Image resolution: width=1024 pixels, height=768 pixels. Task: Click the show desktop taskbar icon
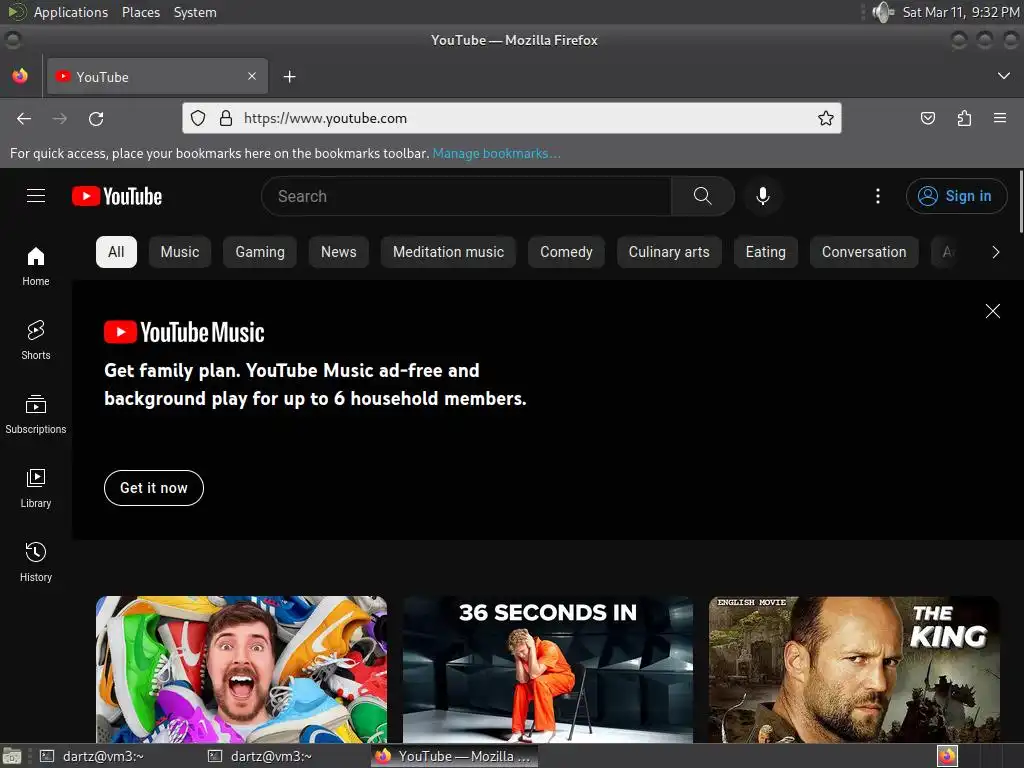[12, 756]
